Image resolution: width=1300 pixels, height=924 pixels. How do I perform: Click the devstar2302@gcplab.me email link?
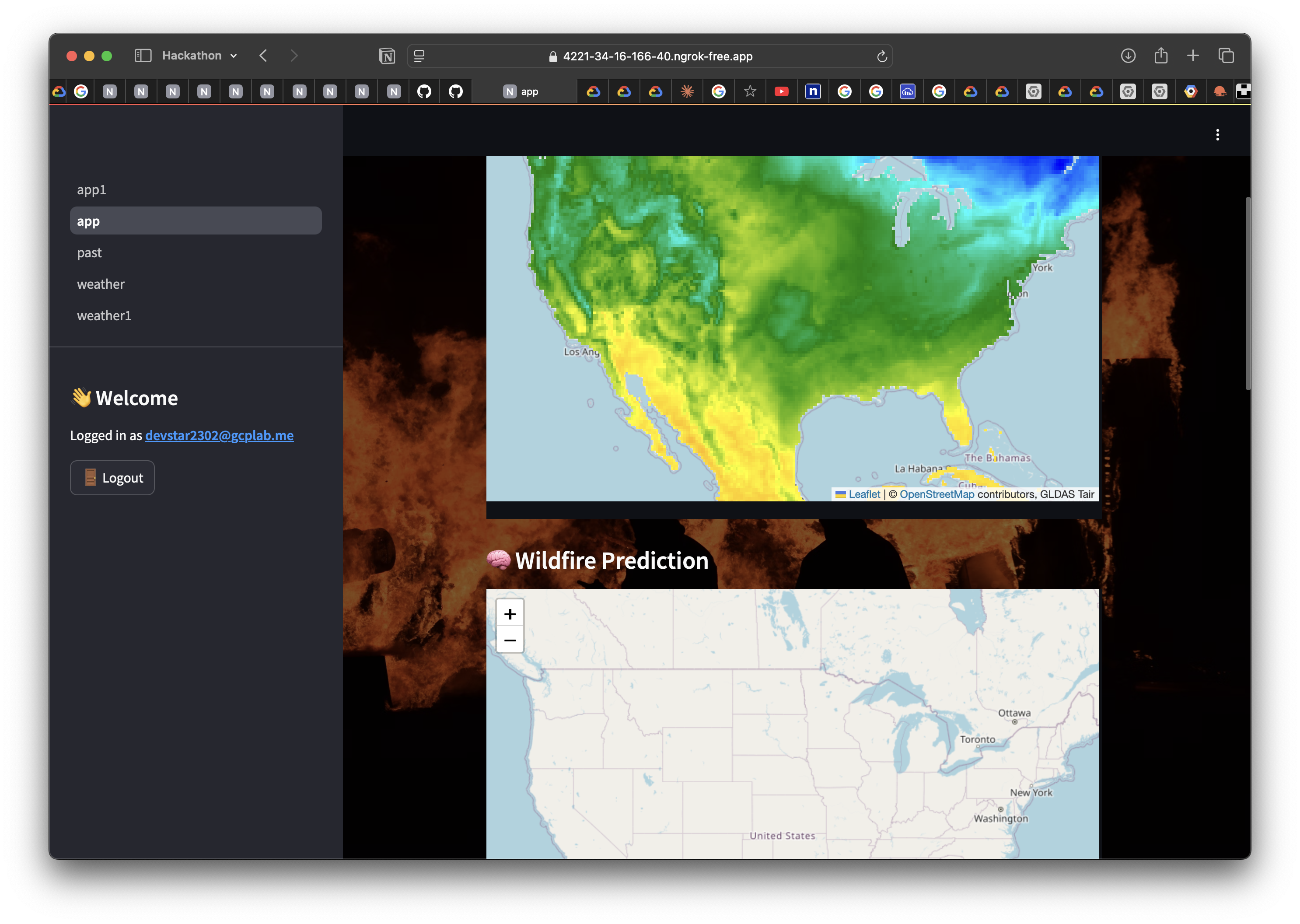219,435
